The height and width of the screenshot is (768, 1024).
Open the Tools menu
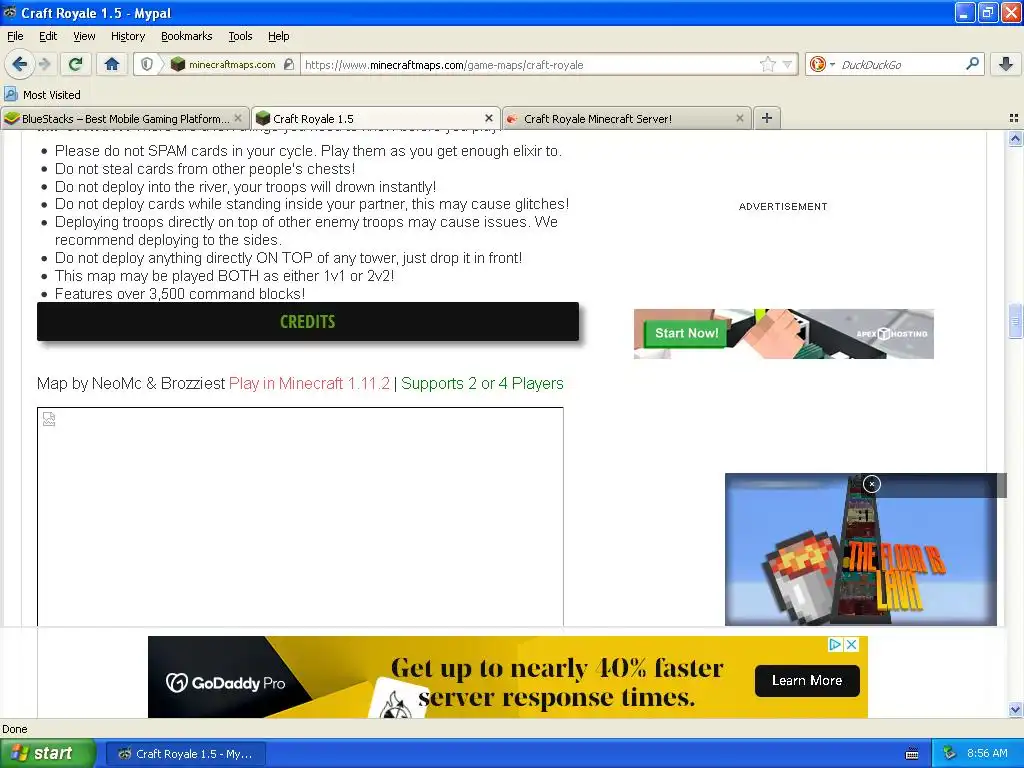click(240, 36)
